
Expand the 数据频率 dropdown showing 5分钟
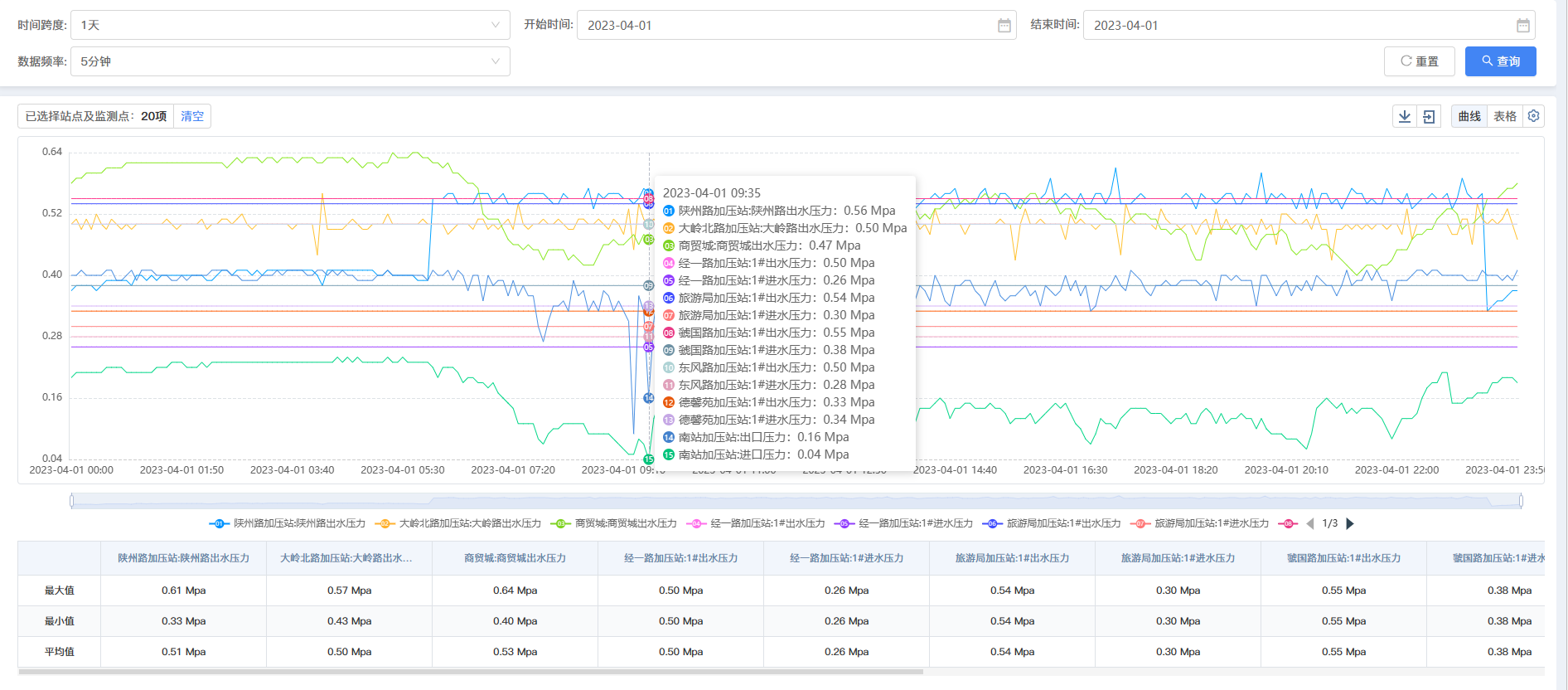click(290, 61)
